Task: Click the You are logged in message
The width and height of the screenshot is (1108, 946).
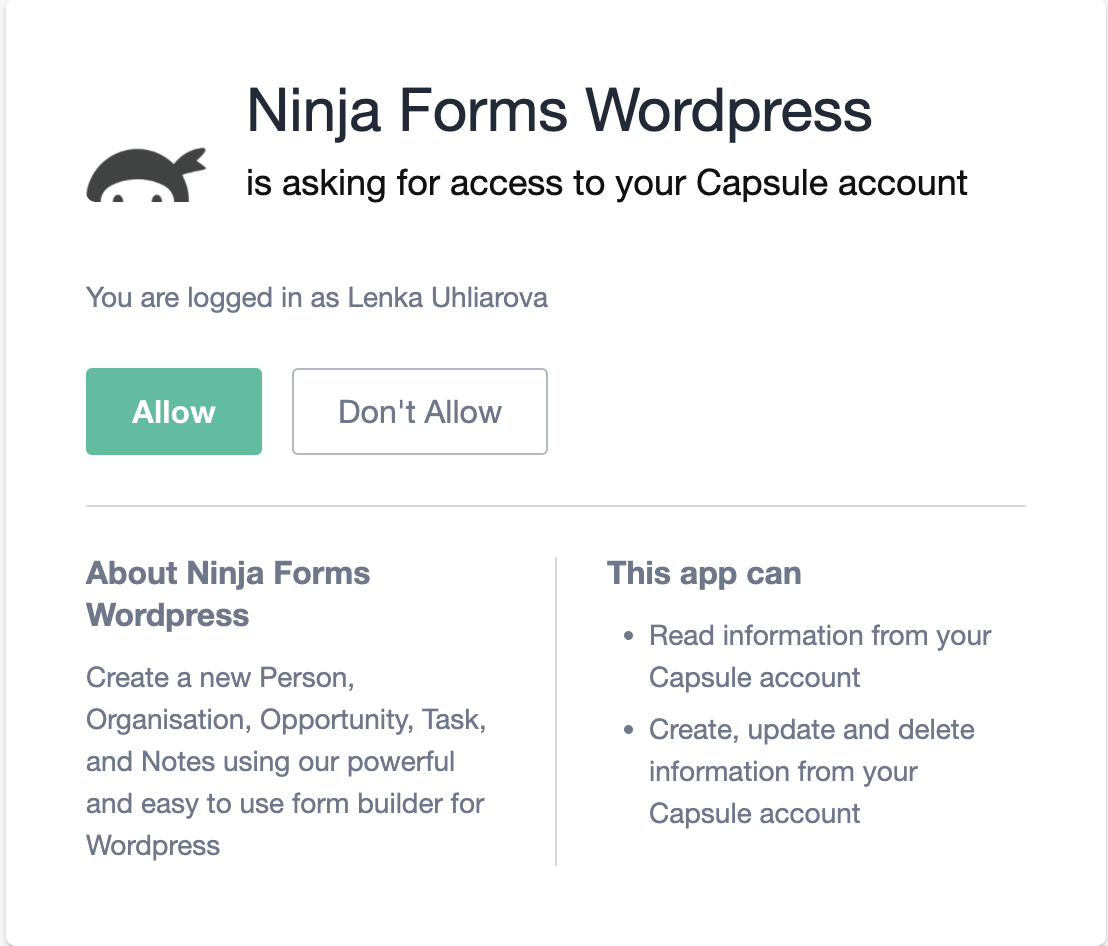Action: [317, 297]
